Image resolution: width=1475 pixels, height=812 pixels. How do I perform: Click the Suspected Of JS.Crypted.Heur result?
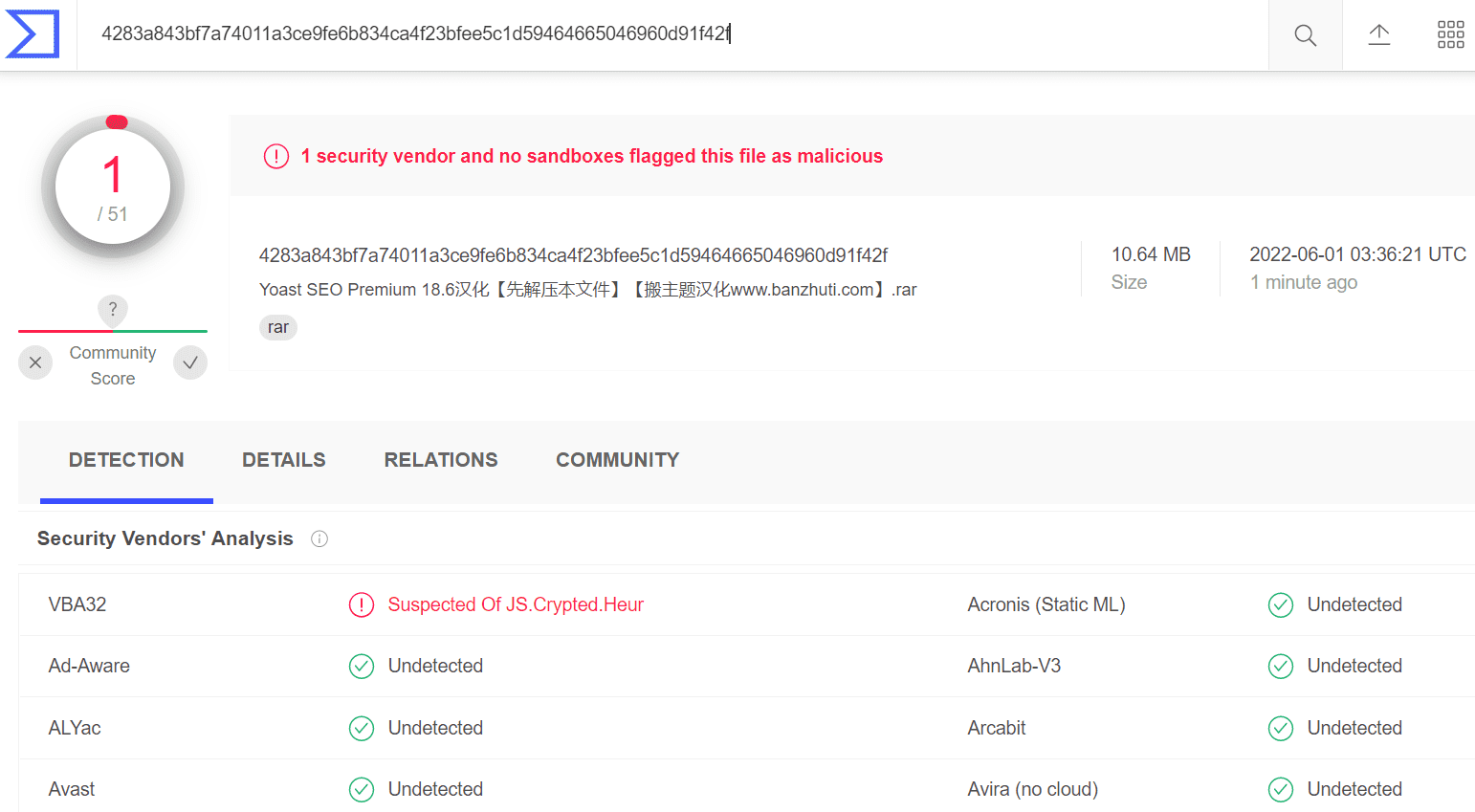click(516, 605)
